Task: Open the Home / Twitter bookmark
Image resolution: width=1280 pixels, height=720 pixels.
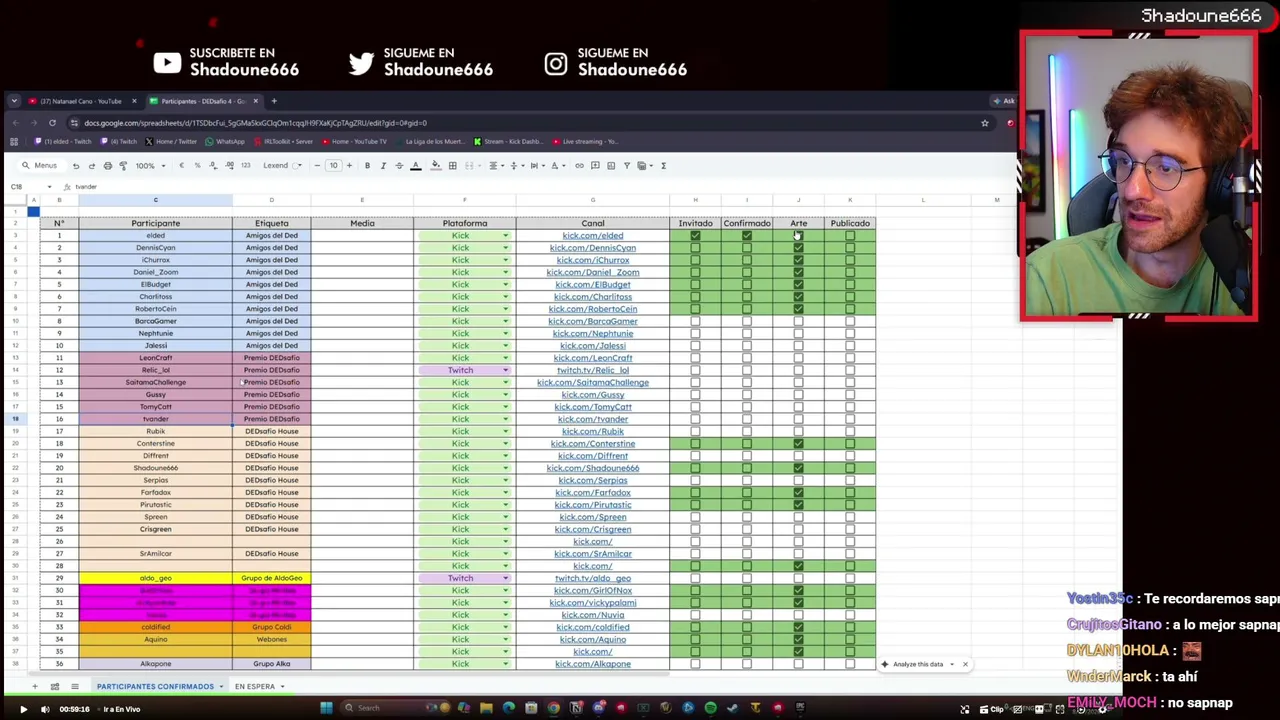Action: tap(170, 142)
